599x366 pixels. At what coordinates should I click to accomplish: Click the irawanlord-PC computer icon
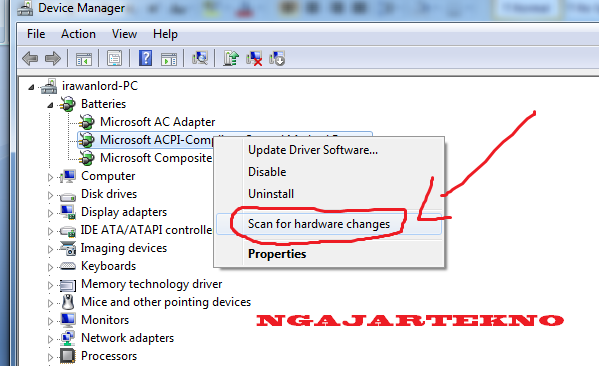49,86
